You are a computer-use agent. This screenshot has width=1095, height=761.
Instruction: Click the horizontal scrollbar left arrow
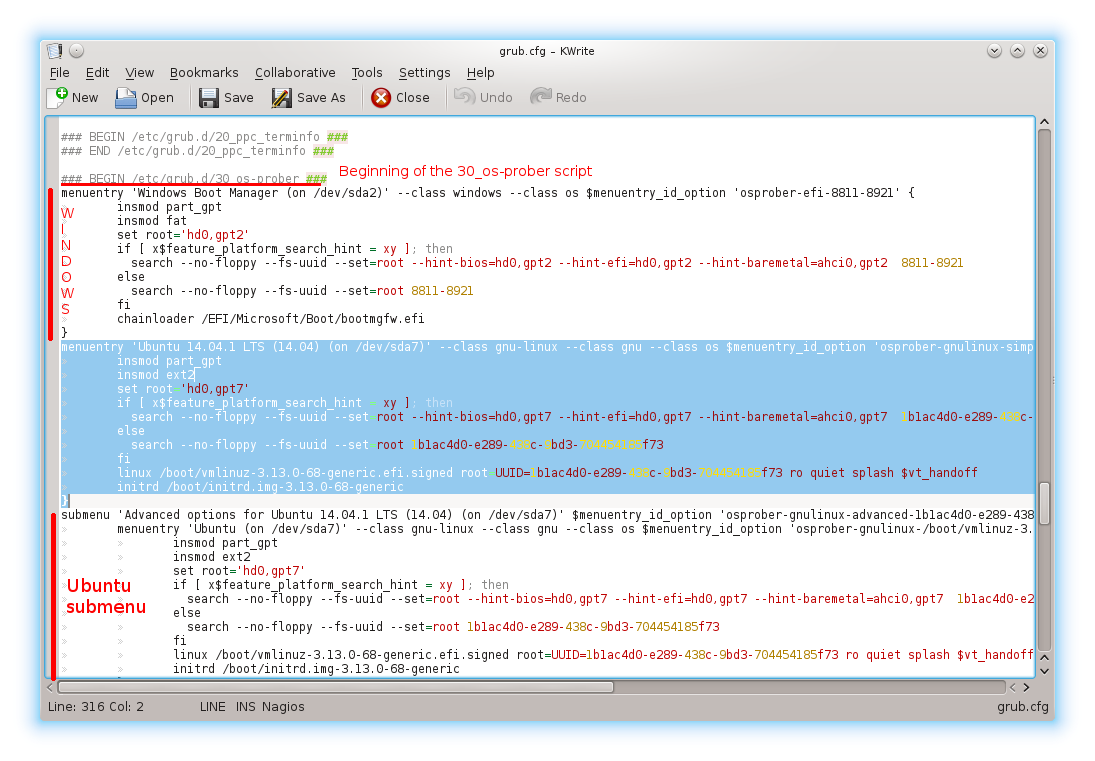50,687
